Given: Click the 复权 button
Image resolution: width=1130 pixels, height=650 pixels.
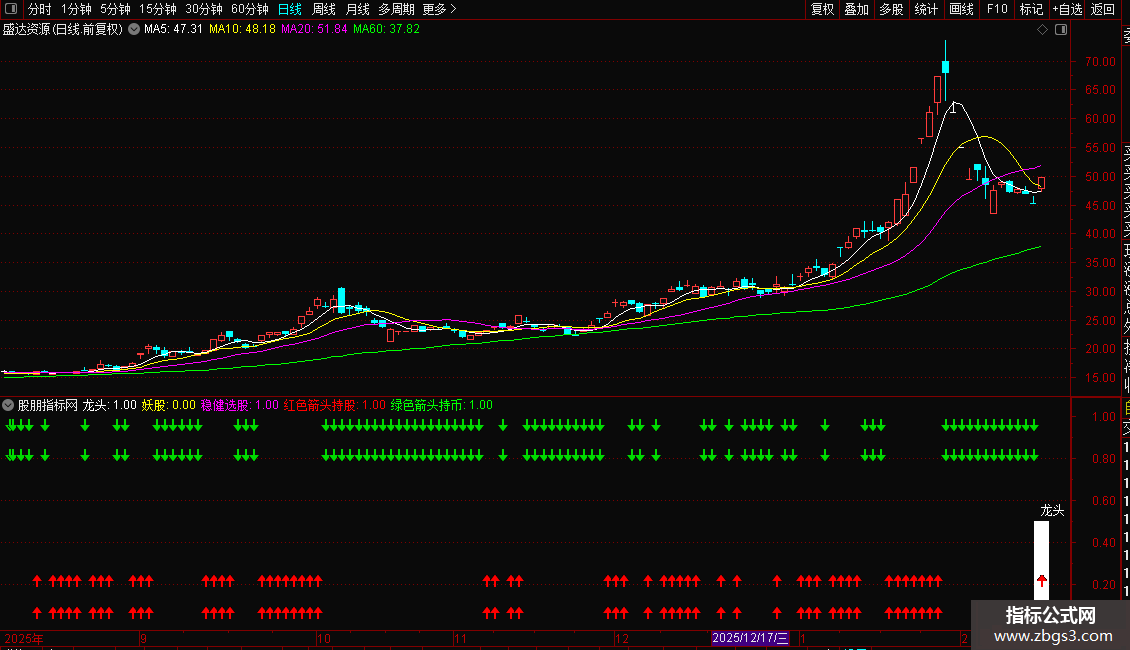Looking at the screenshot, I should (x=822, y=9).
